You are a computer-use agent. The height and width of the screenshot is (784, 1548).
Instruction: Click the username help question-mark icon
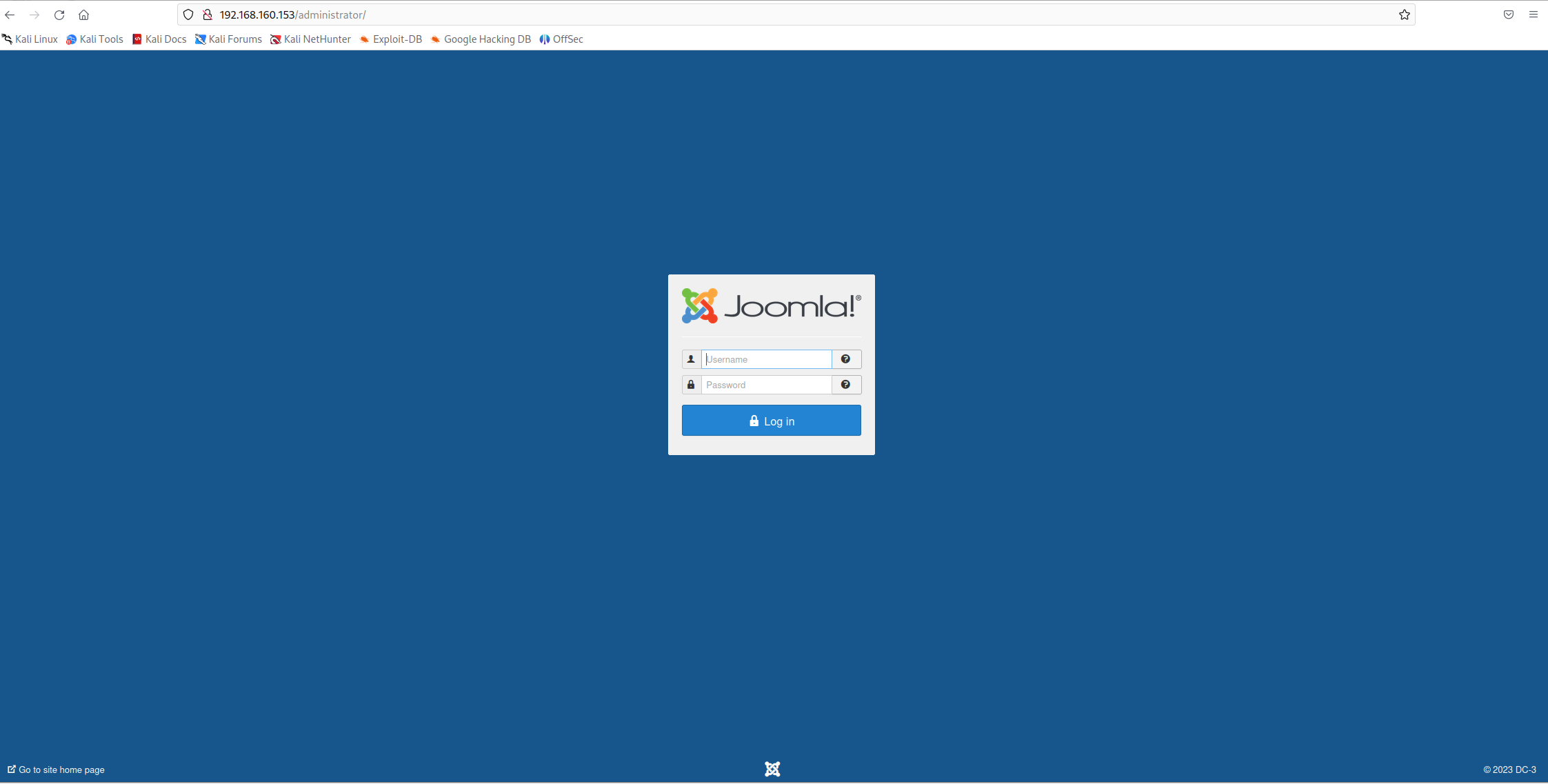pyautogui.click(x=845, y=359)
